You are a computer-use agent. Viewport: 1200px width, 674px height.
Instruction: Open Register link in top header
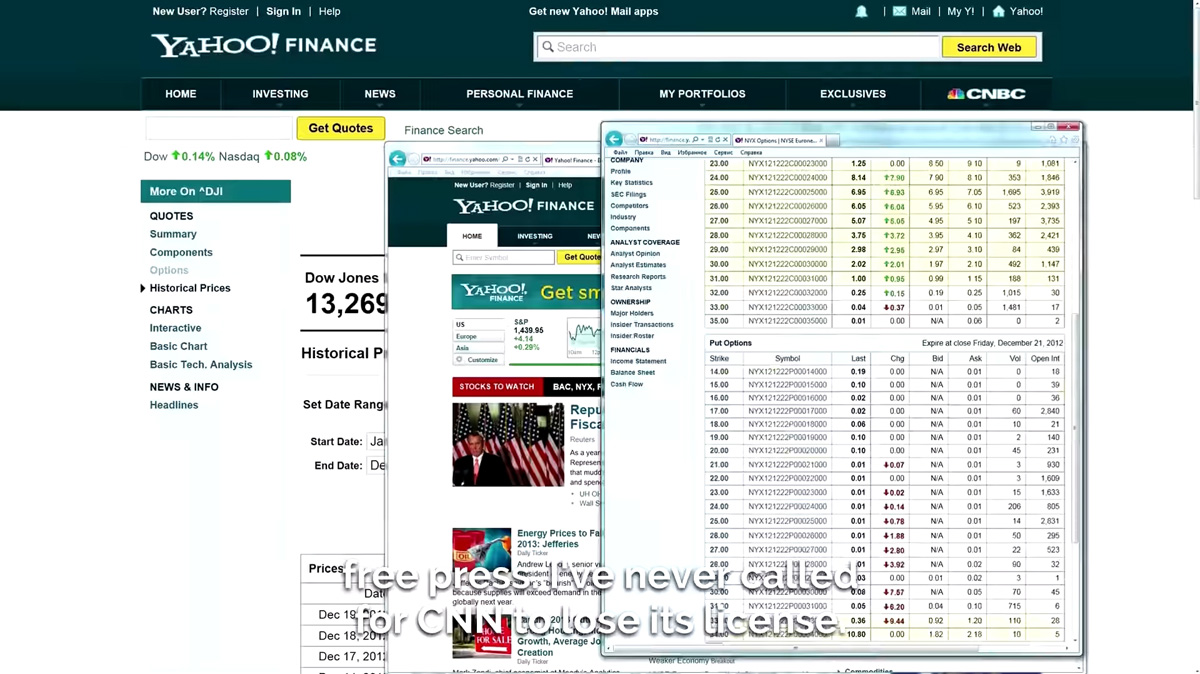point(228,12)
